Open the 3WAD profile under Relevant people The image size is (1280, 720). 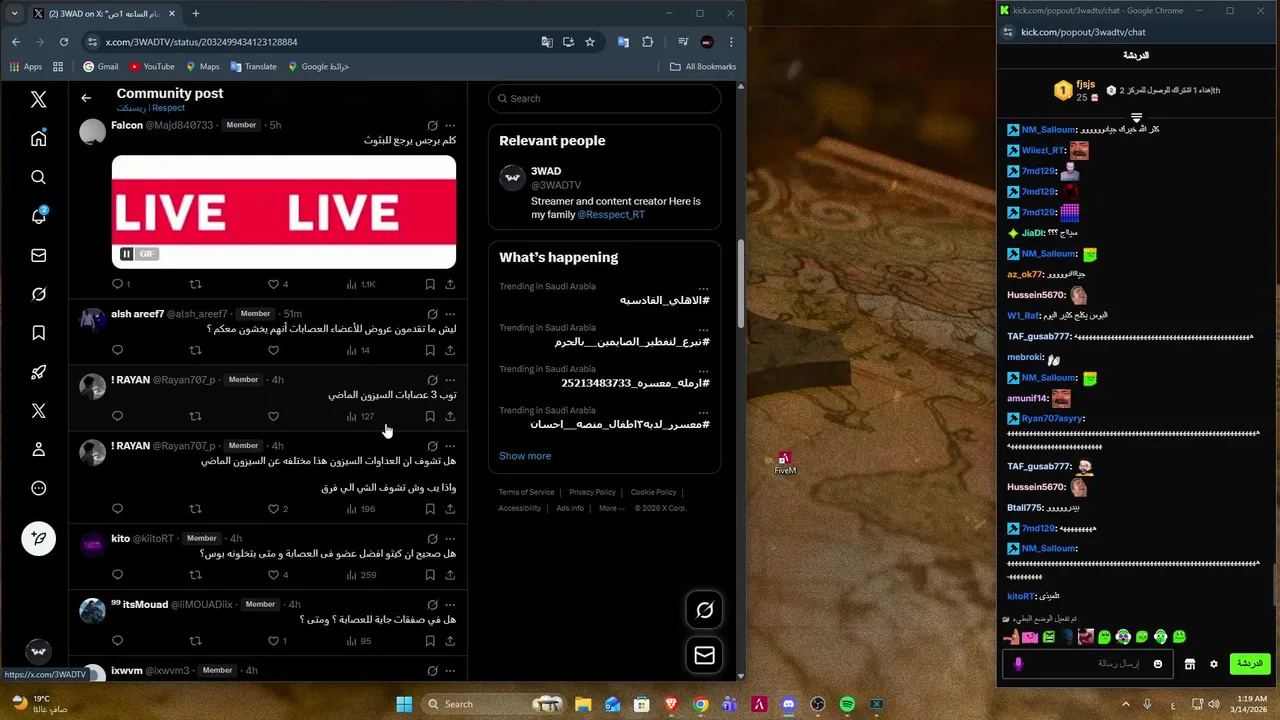(x=546, y=171)
